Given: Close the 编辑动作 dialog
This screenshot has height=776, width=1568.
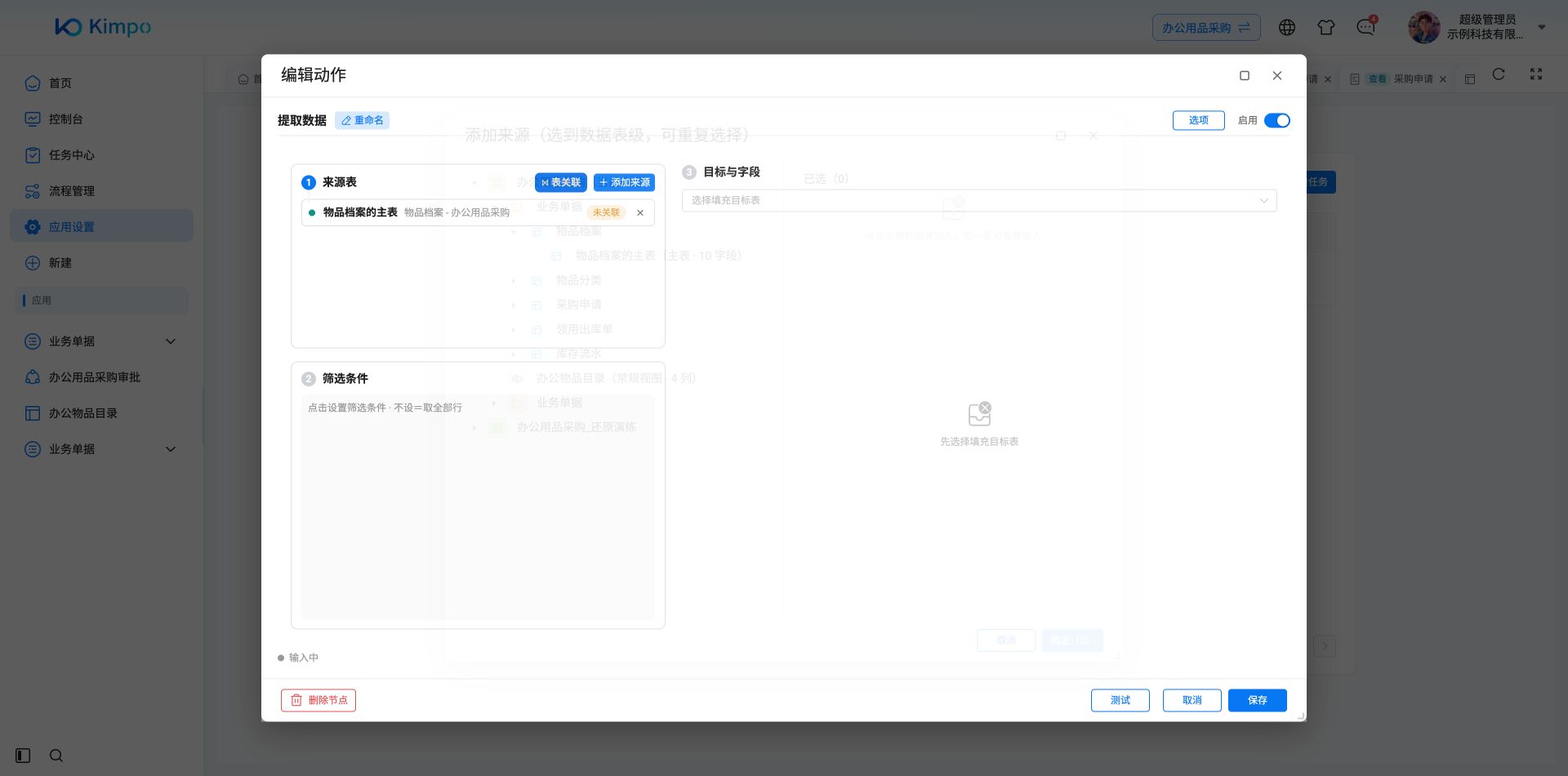Looking at the screenshot, I should point(1277,75).
